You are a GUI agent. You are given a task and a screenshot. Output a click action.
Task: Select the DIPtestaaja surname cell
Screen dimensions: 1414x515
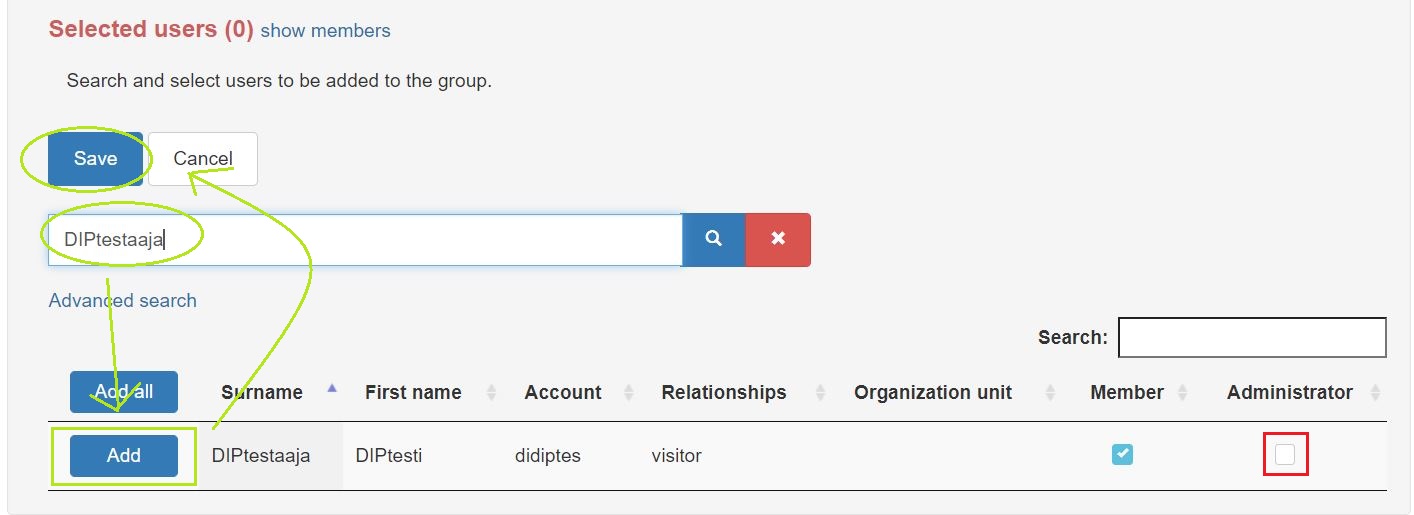coord(261,456)
